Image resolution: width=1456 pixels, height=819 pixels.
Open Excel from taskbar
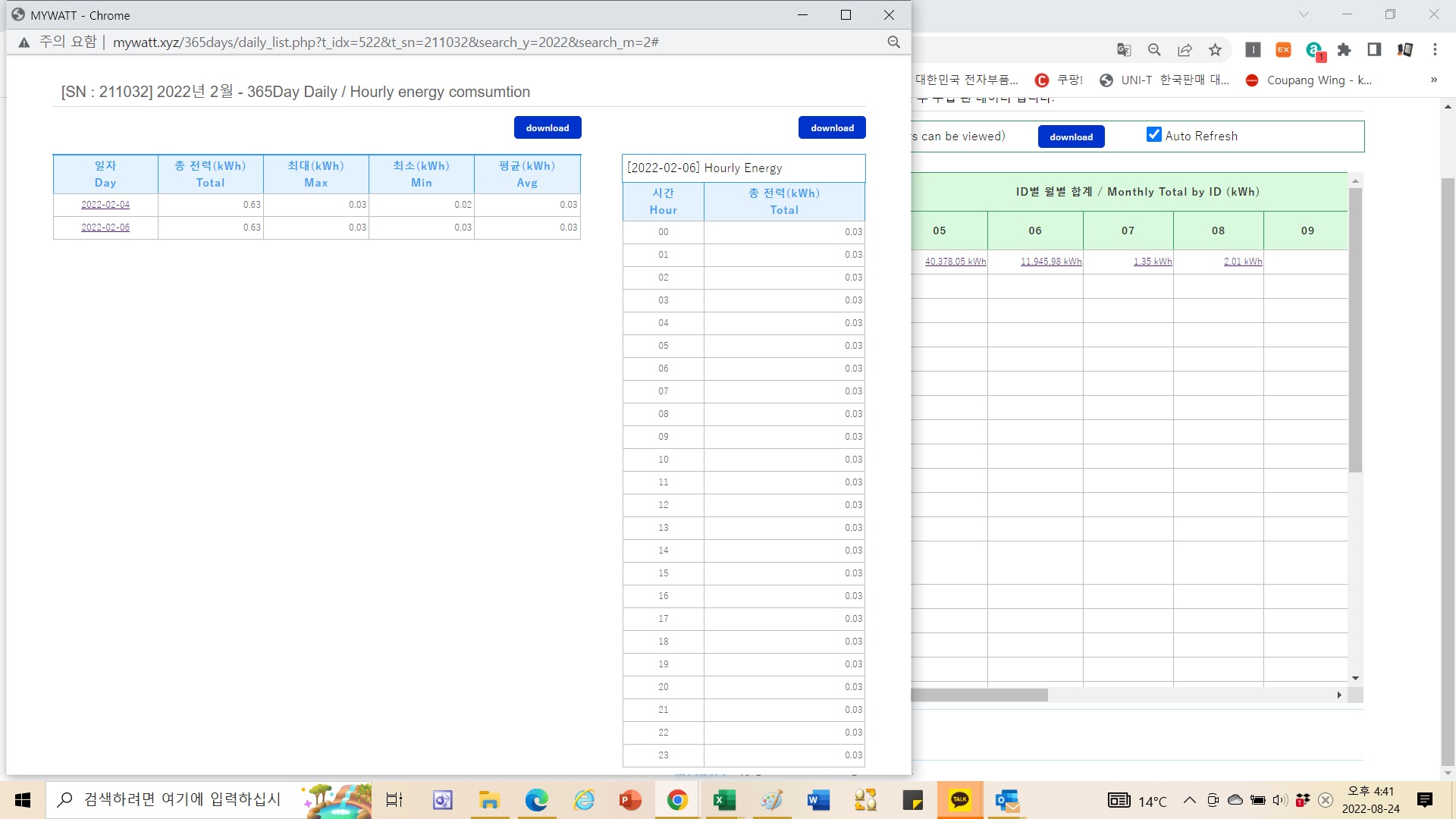click(x=725, y=800)
